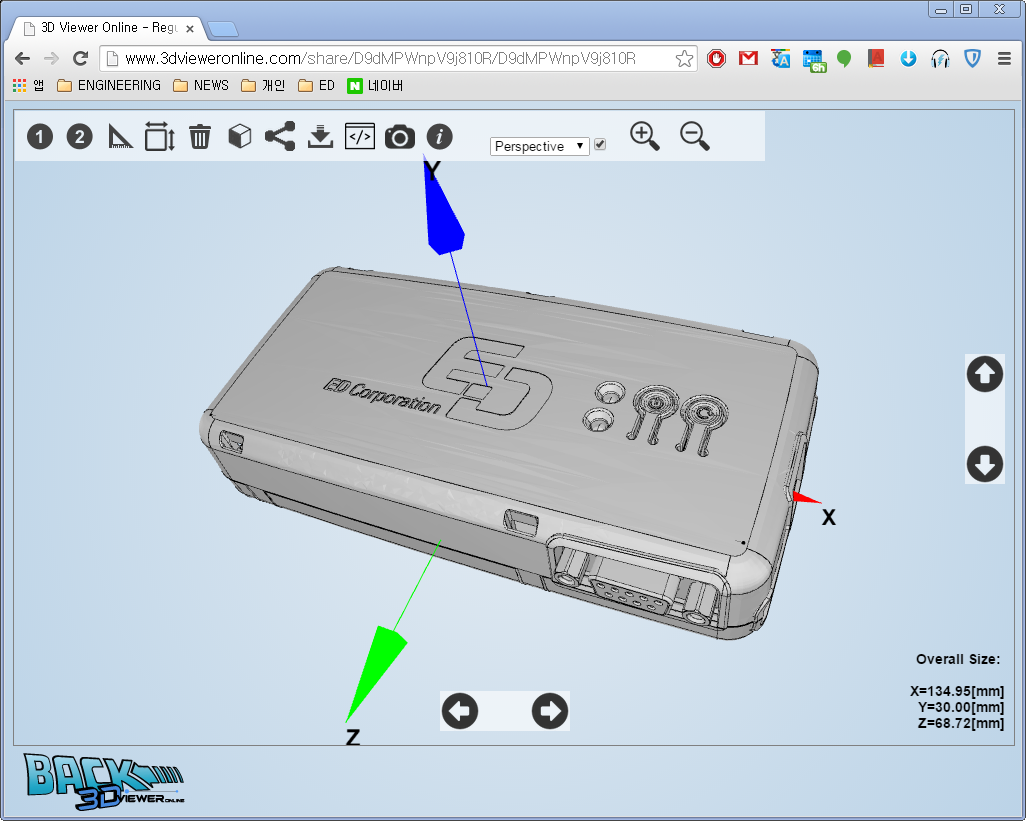Select toolbar option 2
1026x821 pixels.
click(x=79, y=137)
